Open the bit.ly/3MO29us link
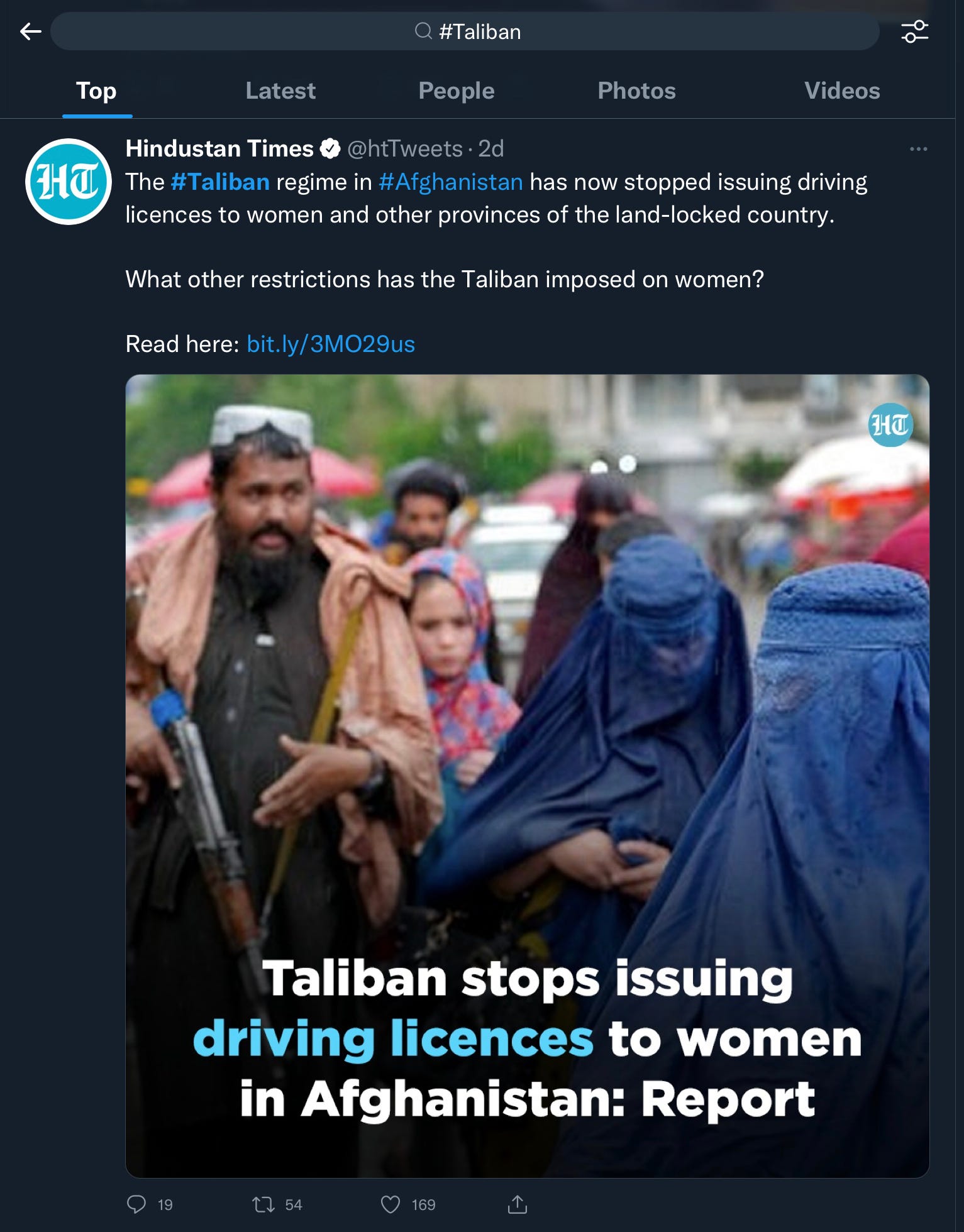Image resolution: width=964 pixels, height=1232 pixels. point(331,344)
